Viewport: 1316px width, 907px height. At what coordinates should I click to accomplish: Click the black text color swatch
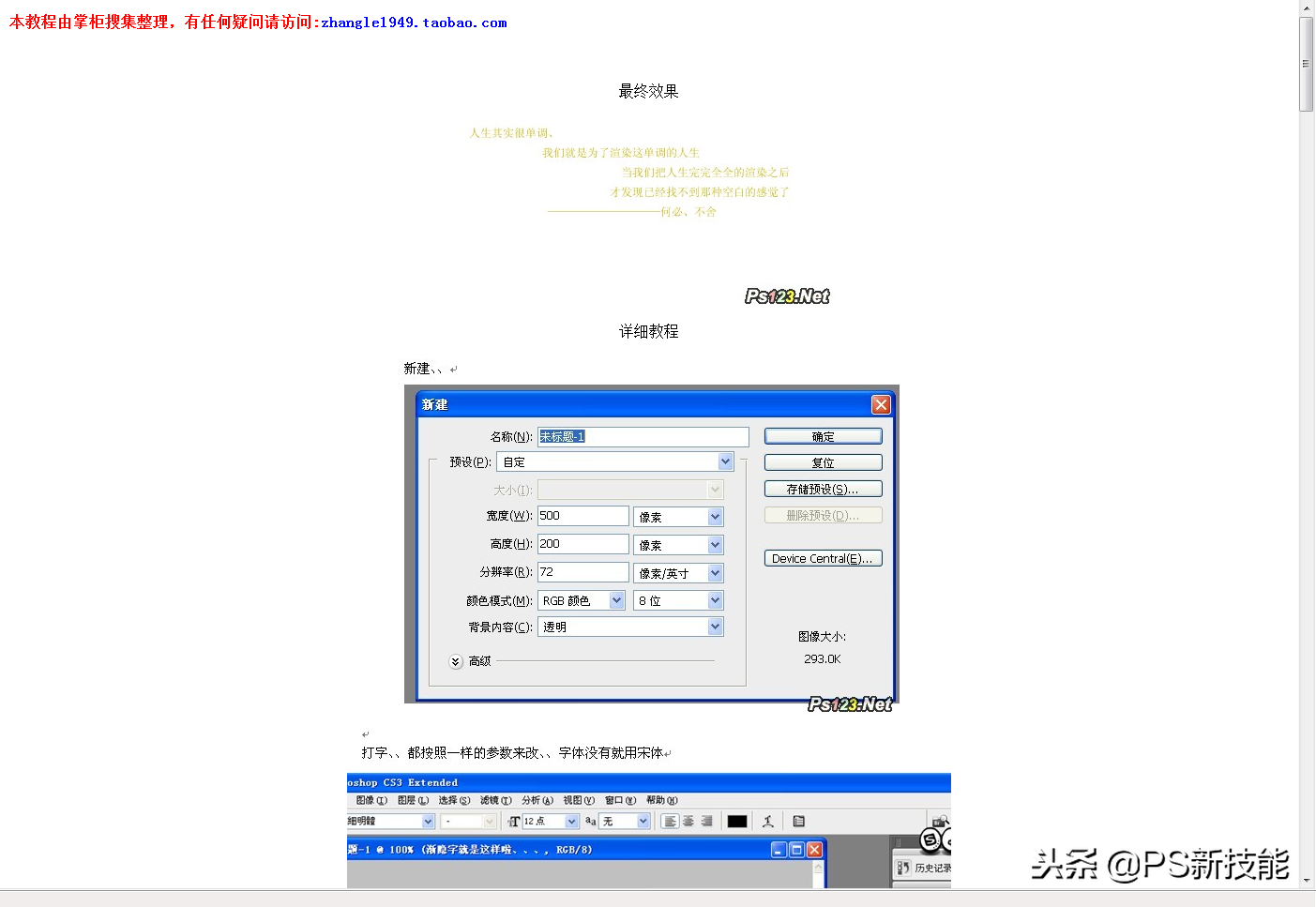[x=737, y=822]
